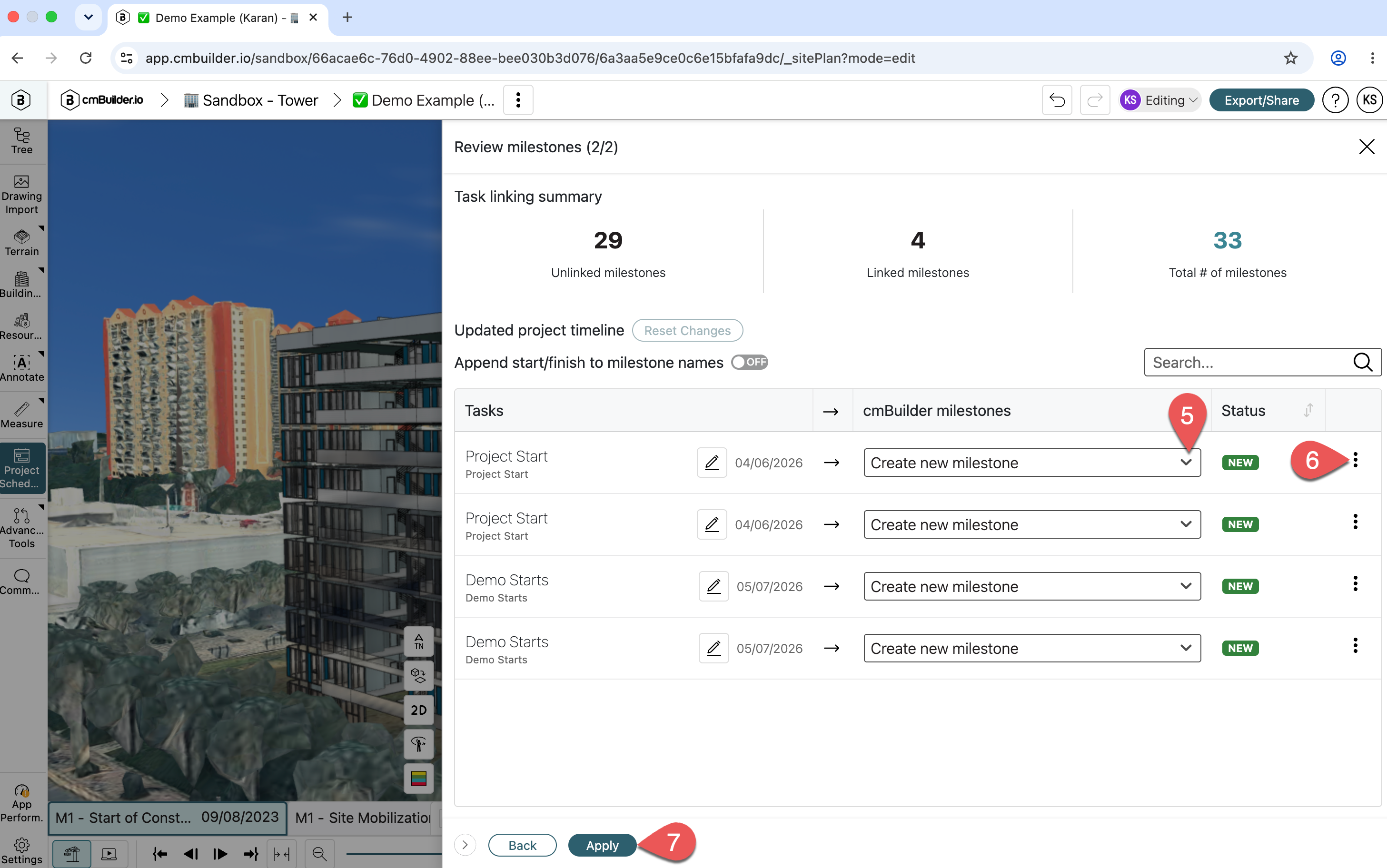Activate the first-person walk view icon
1387x868 pixels.
419,745
